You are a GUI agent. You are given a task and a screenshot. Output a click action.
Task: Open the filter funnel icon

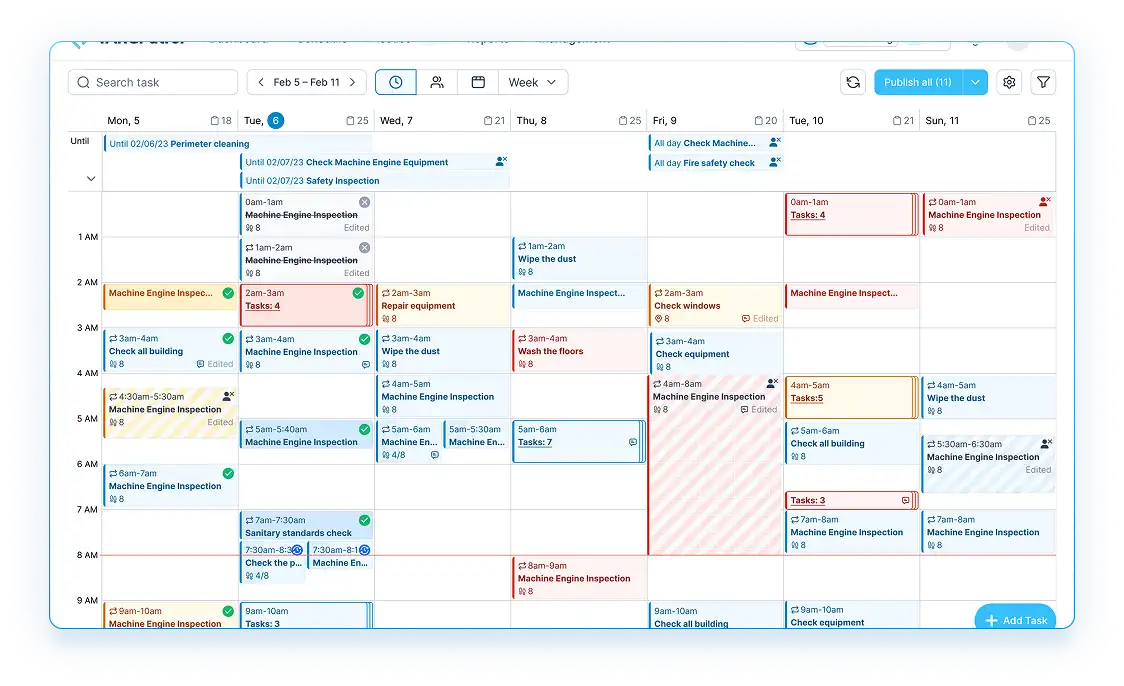coord(1043,82)
